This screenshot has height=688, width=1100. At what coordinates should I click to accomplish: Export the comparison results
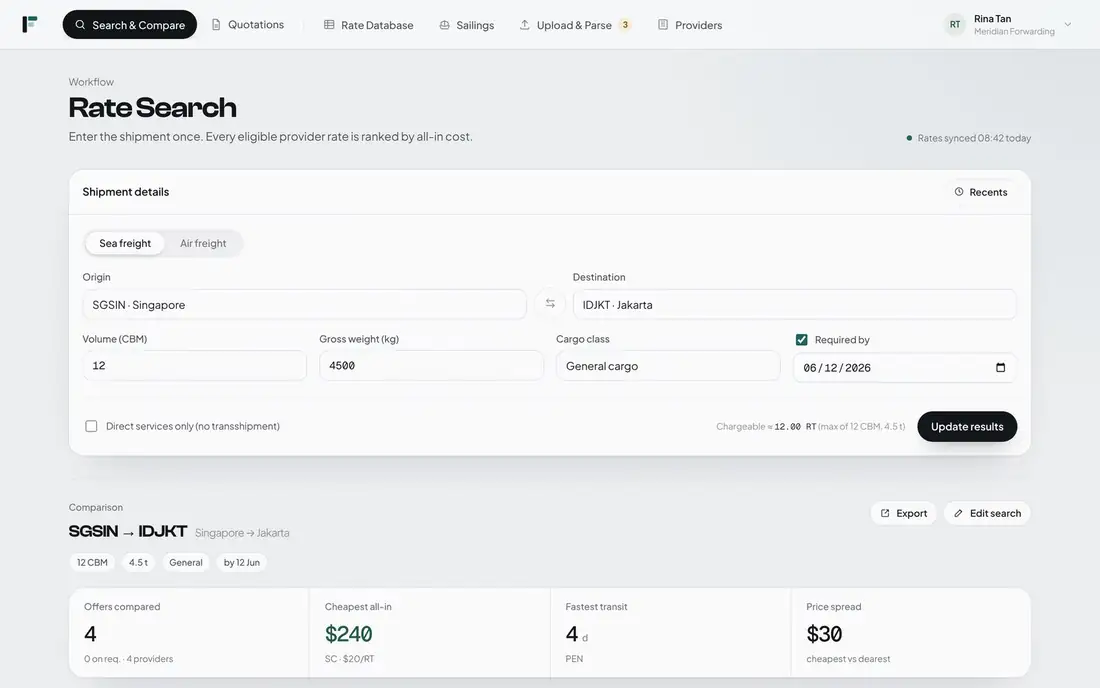(904, 513)
